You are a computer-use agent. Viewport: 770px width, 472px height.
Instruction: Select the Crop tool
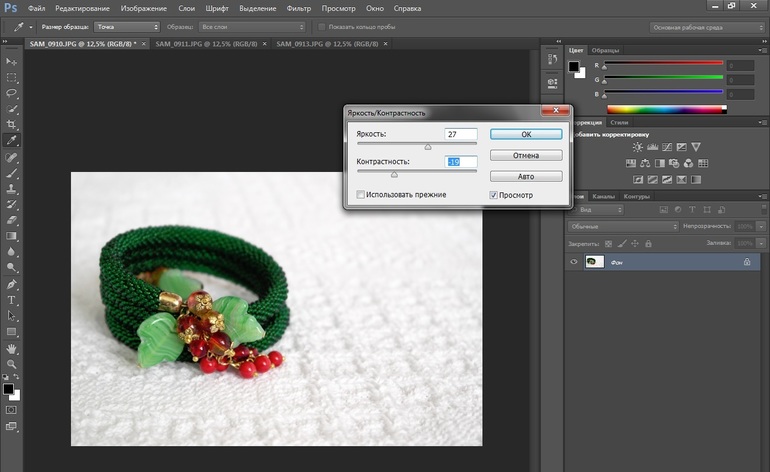click(12, 125)
